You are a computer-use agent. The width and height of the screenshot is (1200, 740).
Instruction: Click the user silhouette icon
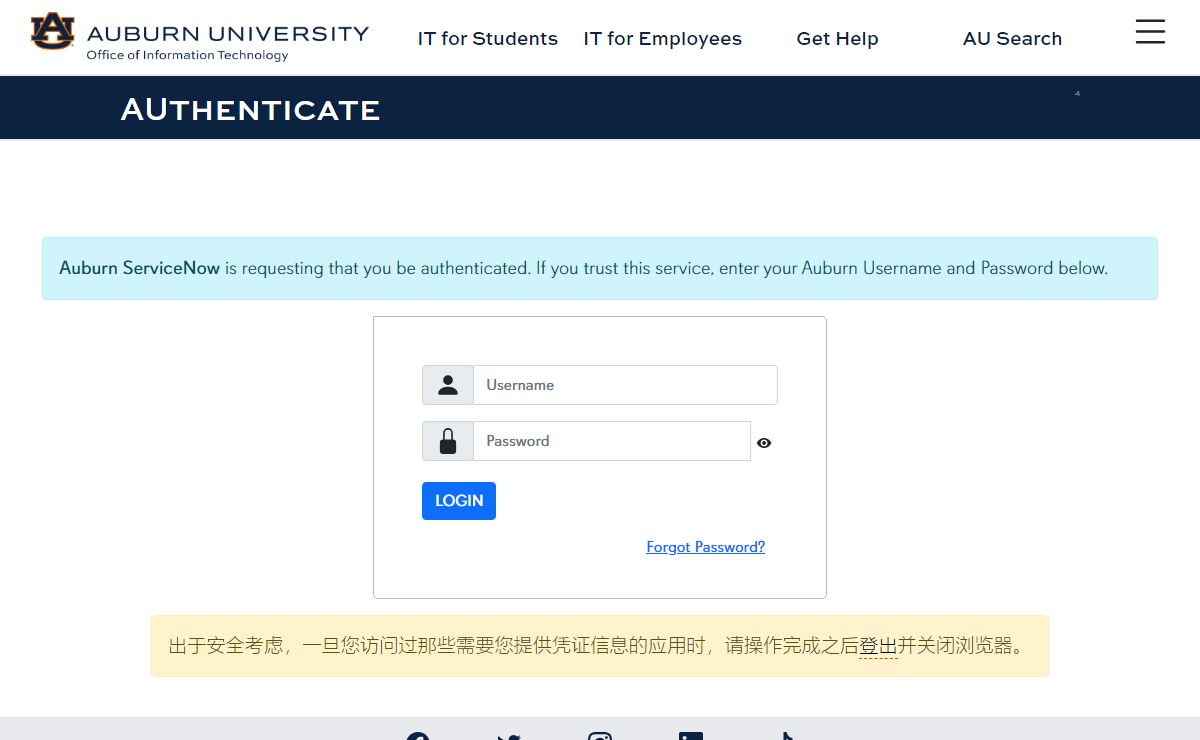(448, 385)
